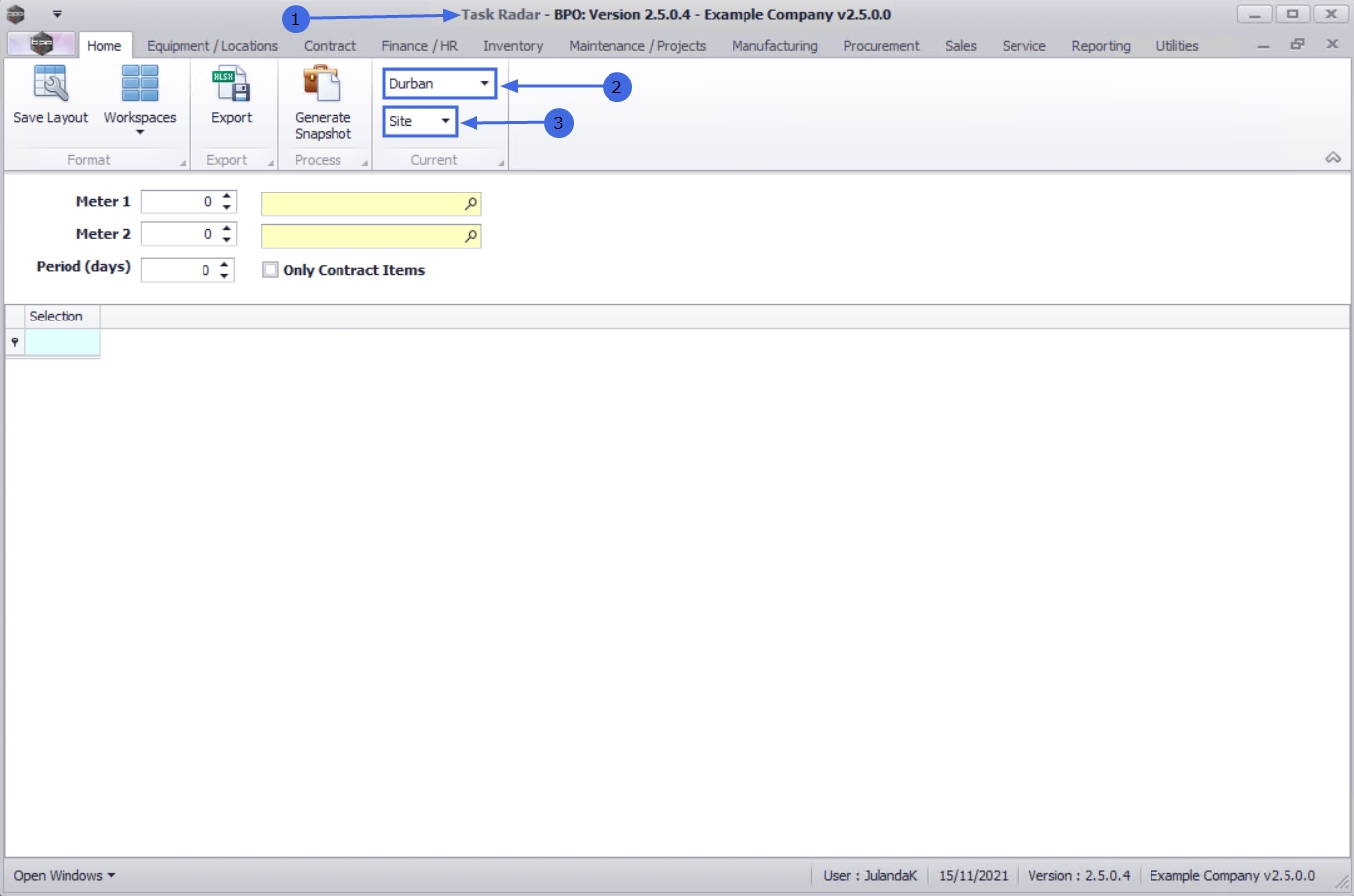Decrease the Meter 2 value with down arrow

click(x=227, y=240)
